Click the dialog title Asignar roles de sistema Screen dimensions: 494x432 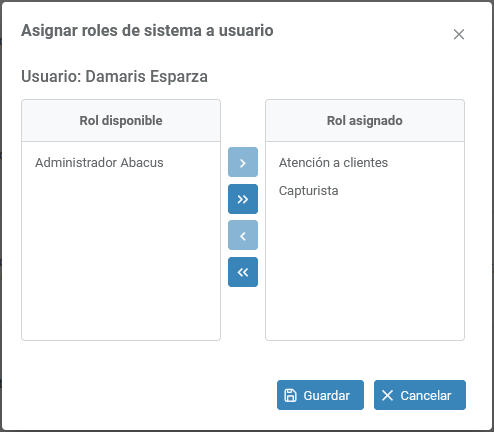tap(147, 31)
